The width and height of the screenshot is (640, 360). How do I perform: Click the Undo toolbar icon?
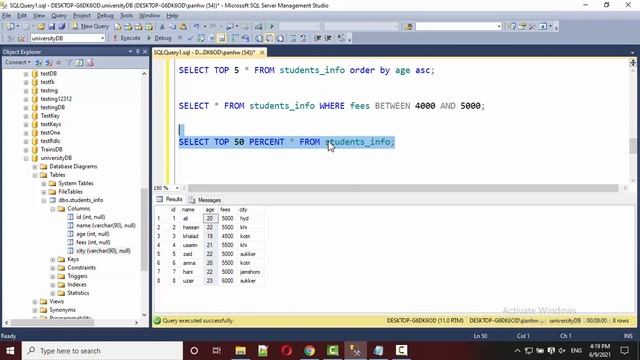(x=197, y=27)
